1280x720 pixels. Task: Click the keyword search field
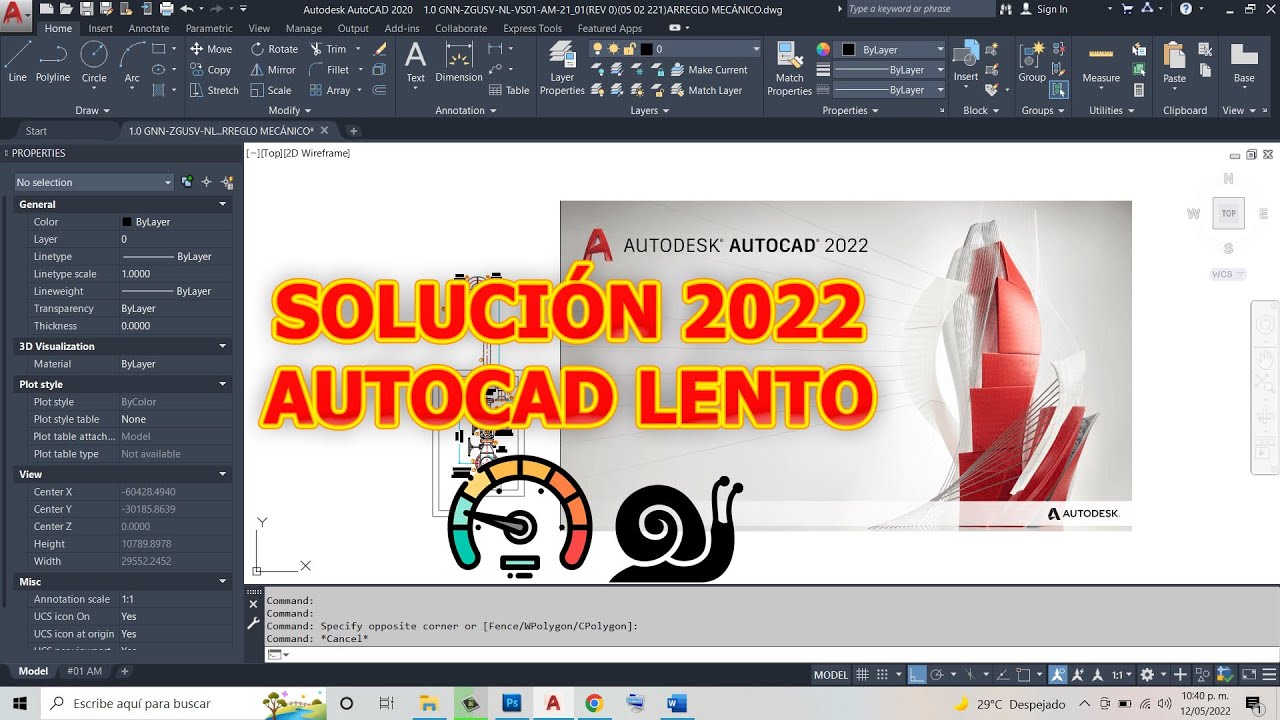[920, 9]
